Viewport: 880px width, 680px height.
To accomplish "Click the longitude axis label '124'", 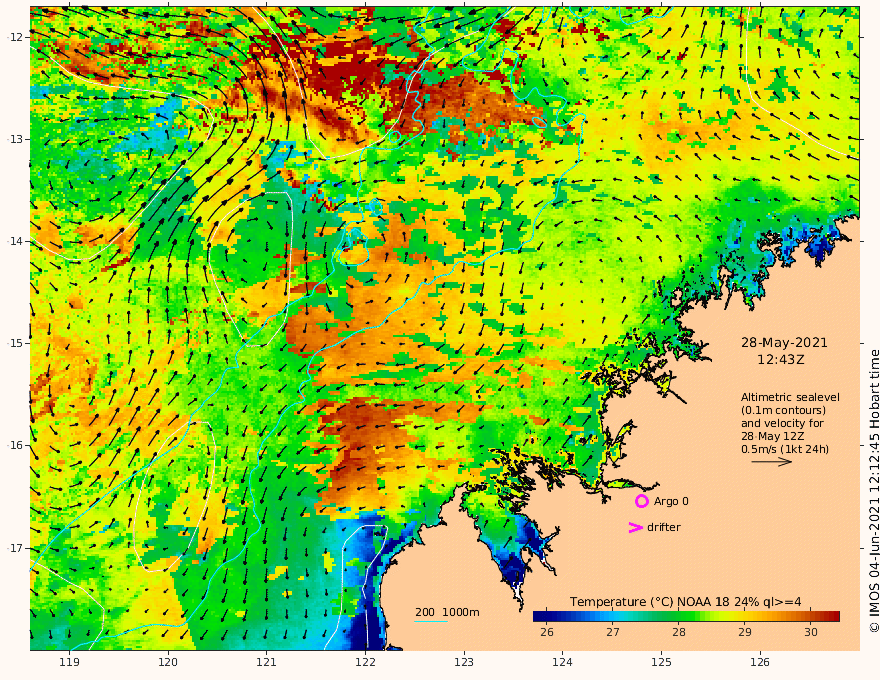I will [562, 663].
